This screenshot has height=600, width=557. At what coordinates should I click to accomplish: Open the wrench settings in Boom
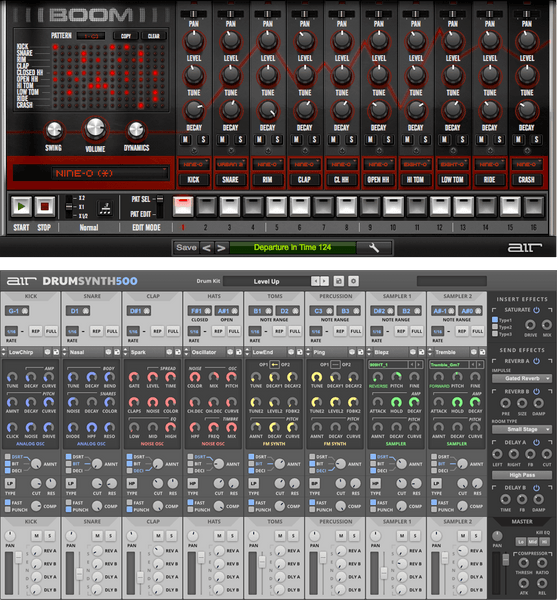point(374,248)
